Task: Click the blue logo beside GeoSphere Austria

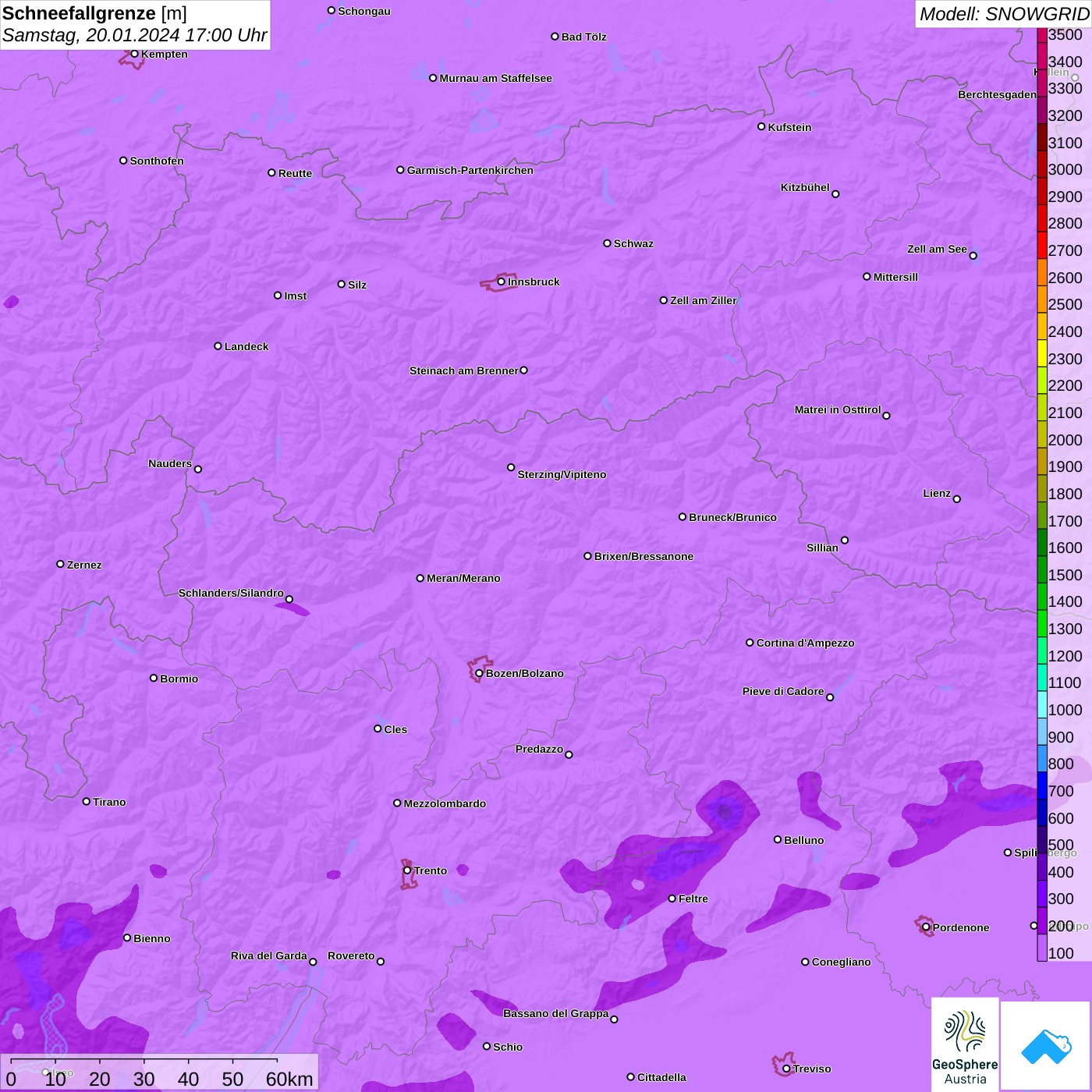Action: point(1046,1047)
